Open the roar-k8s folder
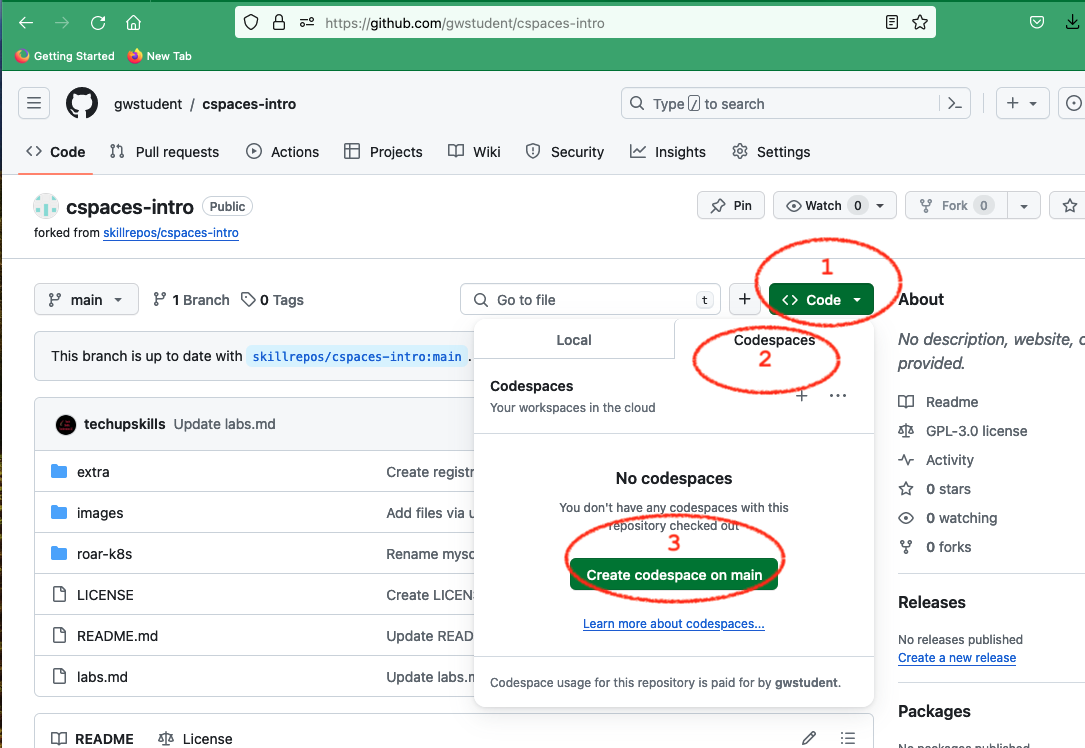1085x748 pixels. [104, 554]
